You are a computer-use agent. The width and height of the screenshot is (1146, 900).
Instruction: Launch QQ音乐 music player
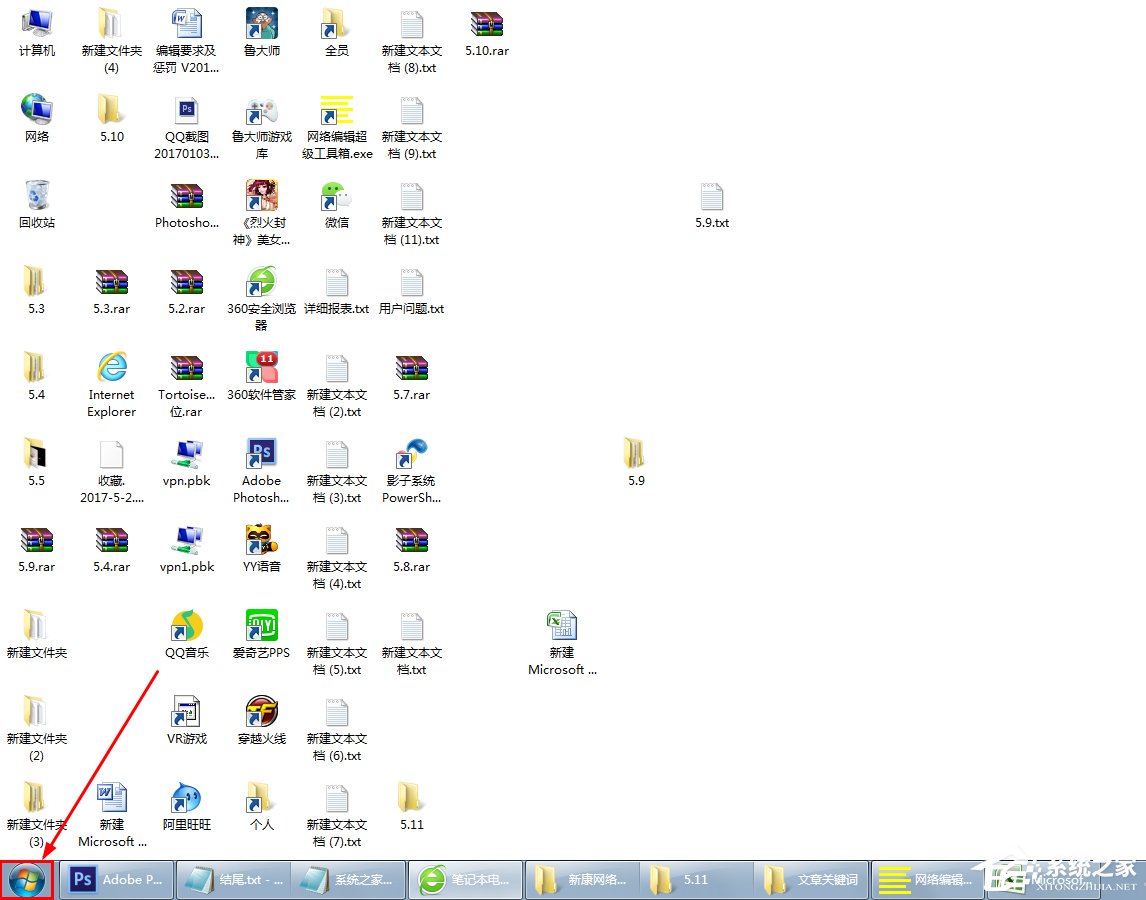point(186,625)
